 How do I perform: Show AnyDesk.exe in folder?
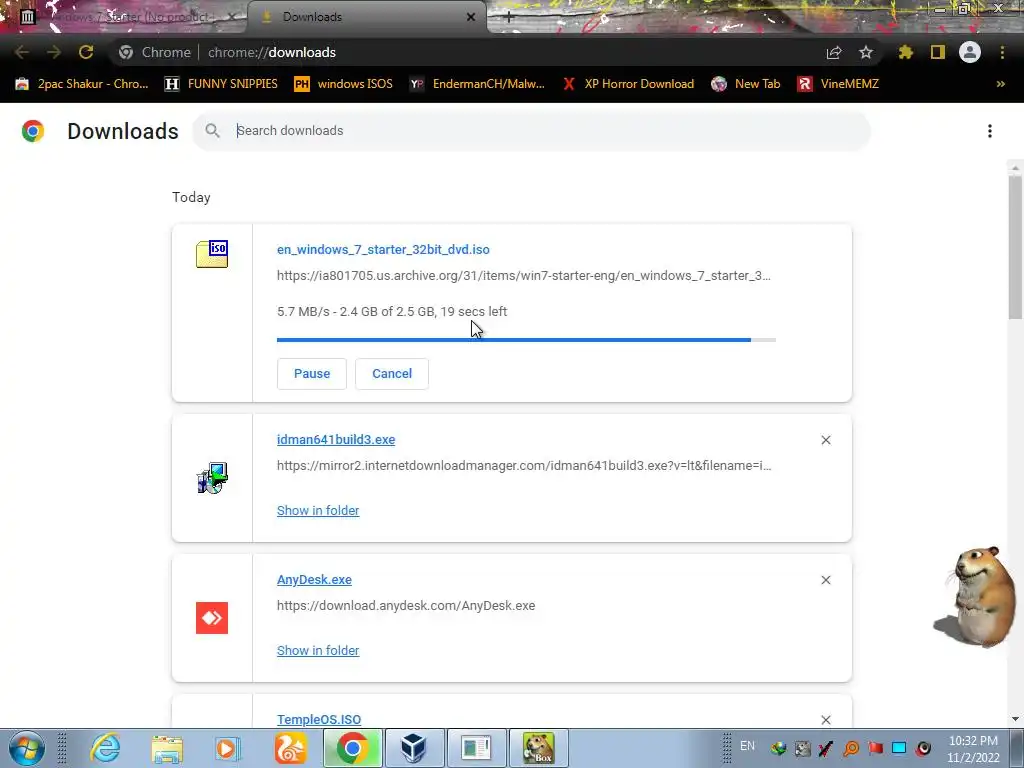click(x=318, y=650)
